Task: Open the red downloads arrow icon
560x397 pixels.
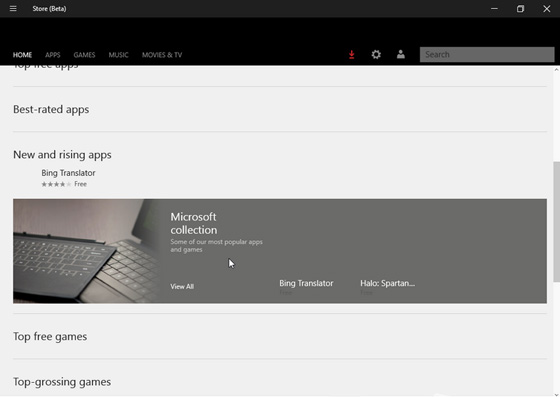Action: click(351, 55)
